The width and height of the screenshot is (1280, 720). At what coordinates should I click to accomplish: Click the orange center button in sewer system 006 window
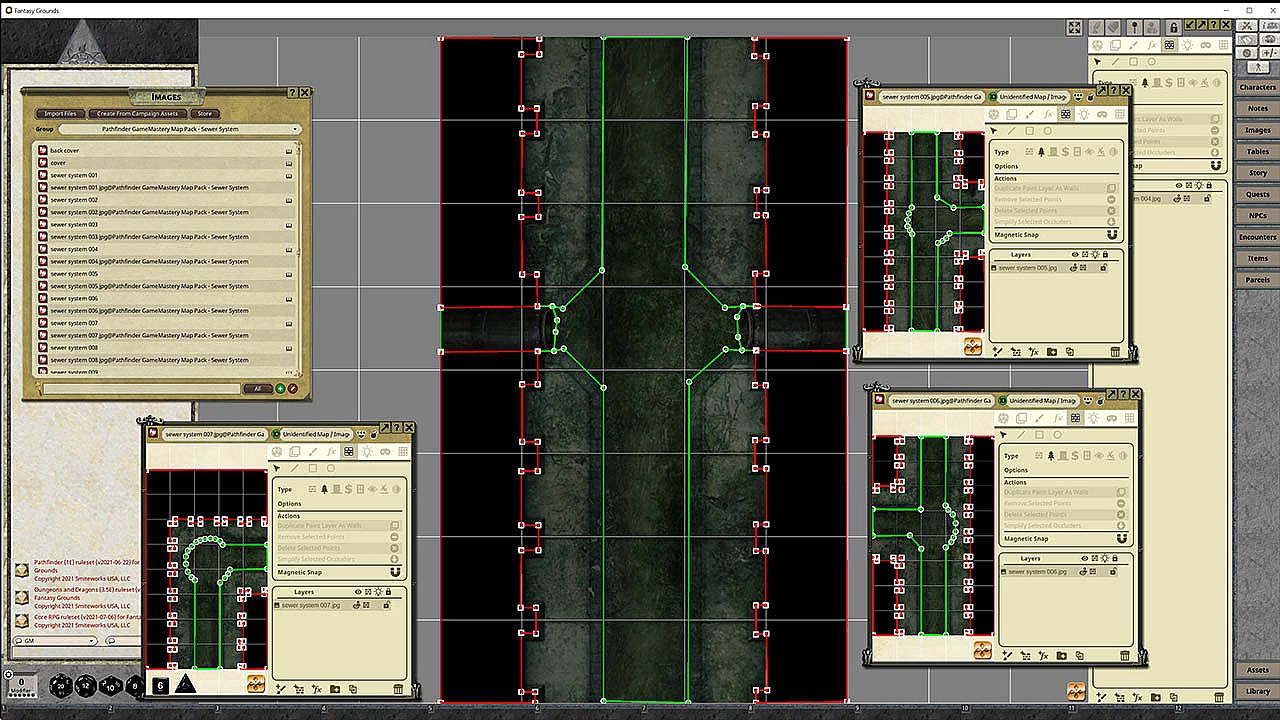(x=983, y=650)
